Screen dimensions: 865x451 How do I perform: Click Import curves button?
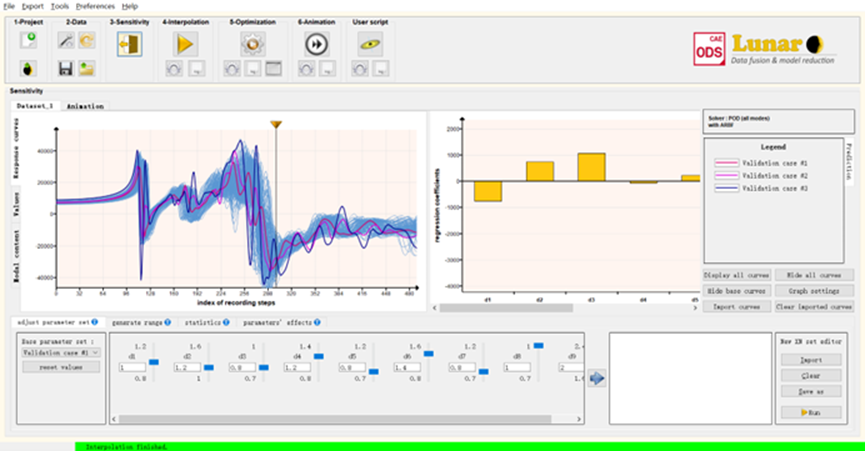(x=736, y=307)
